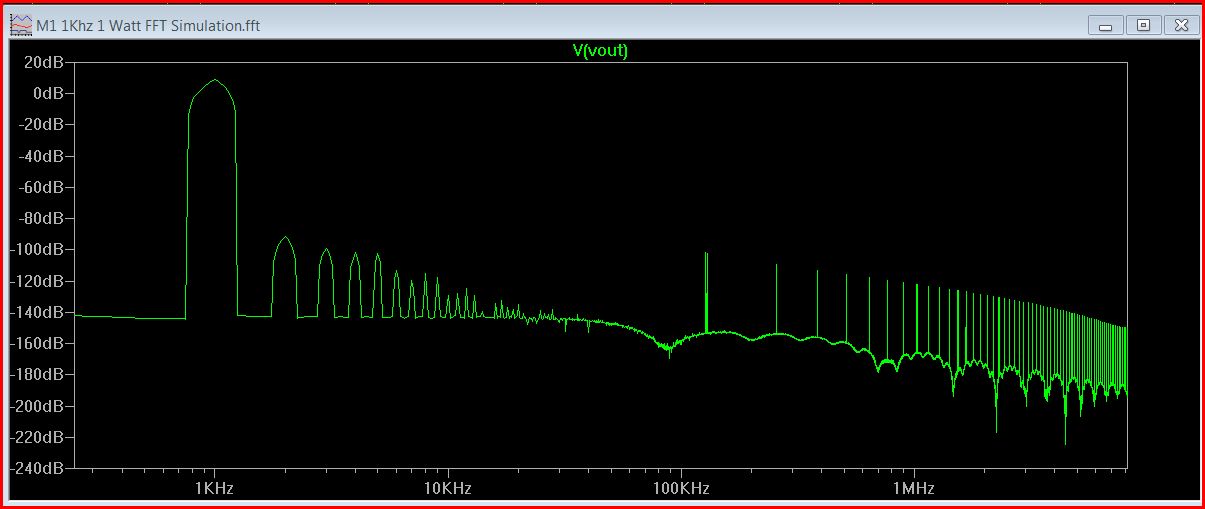Click the second harmonic peak near -90dB
Screen dimensions: 1205x509
click(285, 239)
